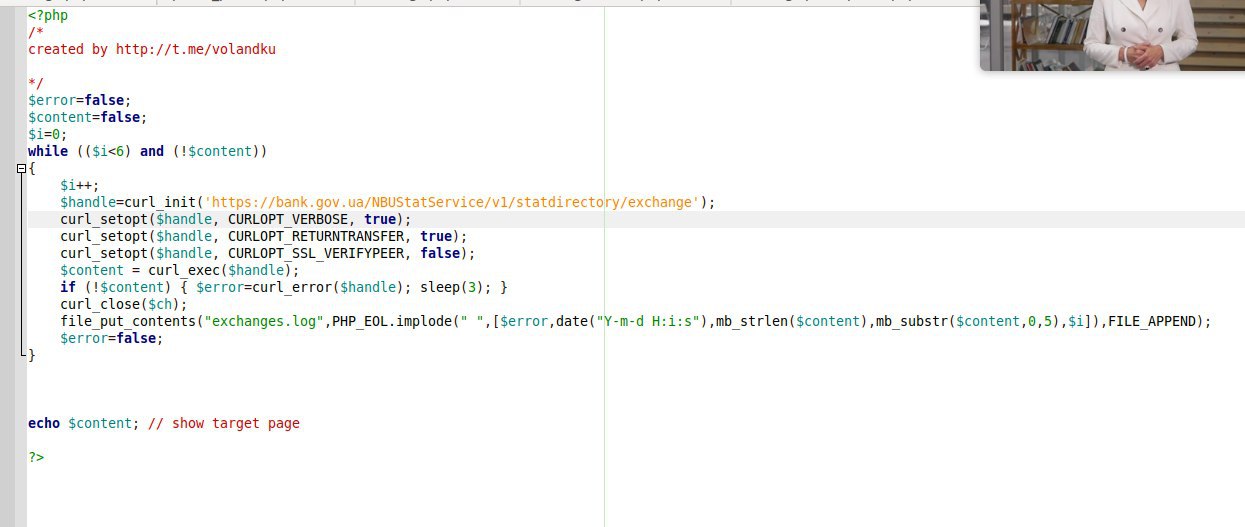The width and height of the screenshot is (1245, 527).
Task: Click the // show target page comment
Action: point(224,423)
